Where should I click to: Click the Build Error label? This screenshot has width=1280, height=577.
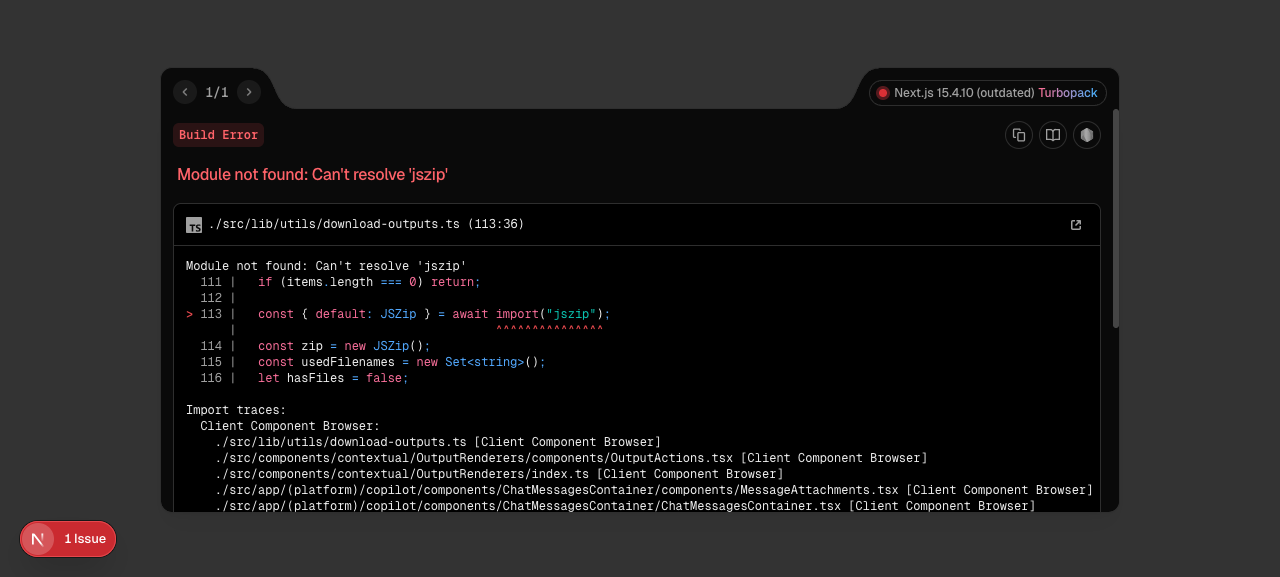coord(218,135)
